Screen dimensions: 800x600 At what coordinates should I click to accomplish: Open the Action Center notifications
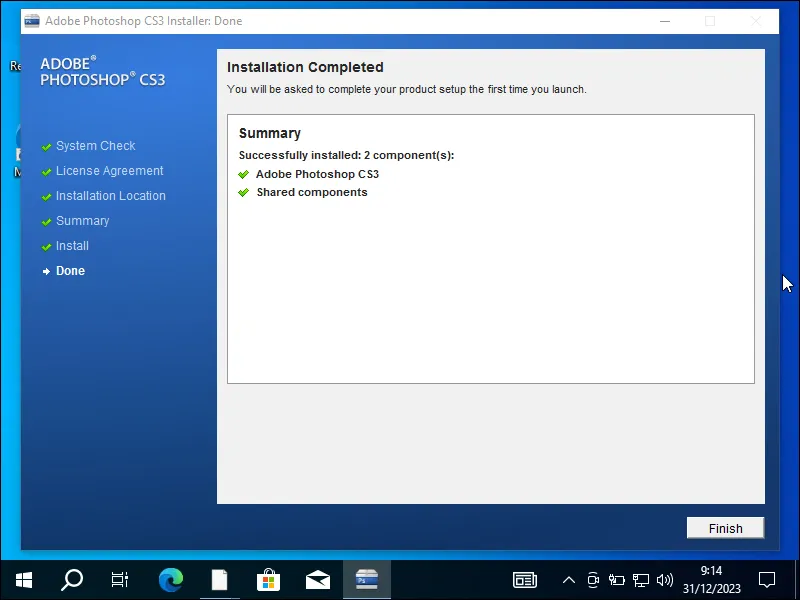[767, 579]
